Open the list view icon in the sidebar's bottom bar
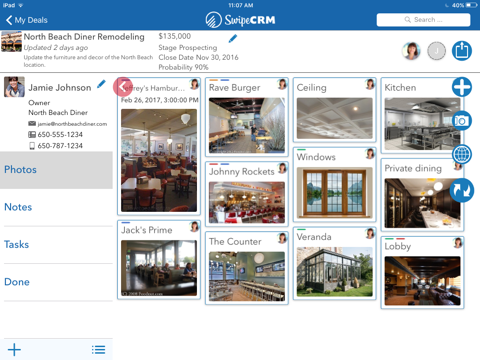This screenshot has height=360, width=480. tap(98, 350)
